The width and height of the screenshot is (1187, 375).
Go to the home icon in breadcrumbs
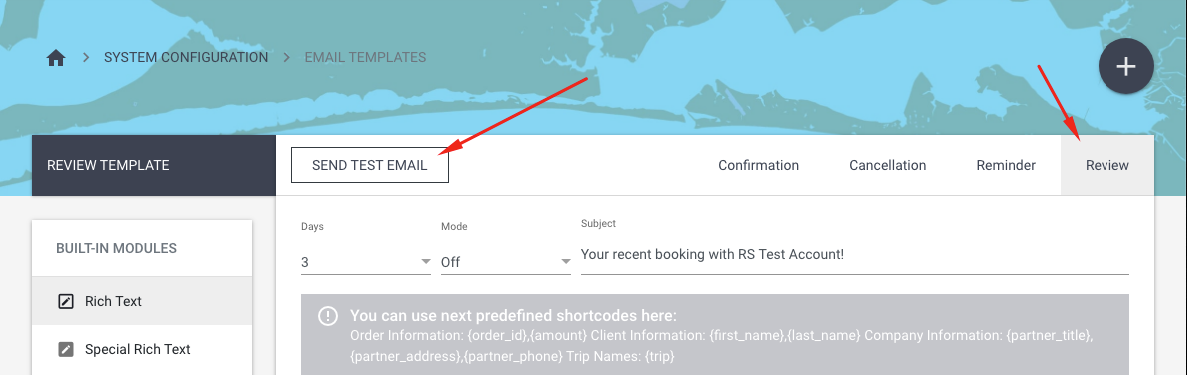(x=56, y=58)
